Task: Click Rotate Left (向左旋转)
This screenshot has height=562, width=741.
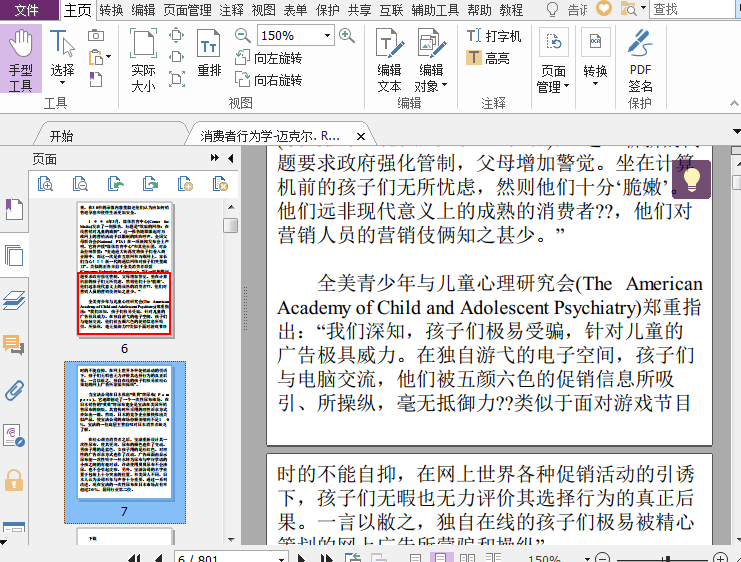Action: (x=268, y=58)
